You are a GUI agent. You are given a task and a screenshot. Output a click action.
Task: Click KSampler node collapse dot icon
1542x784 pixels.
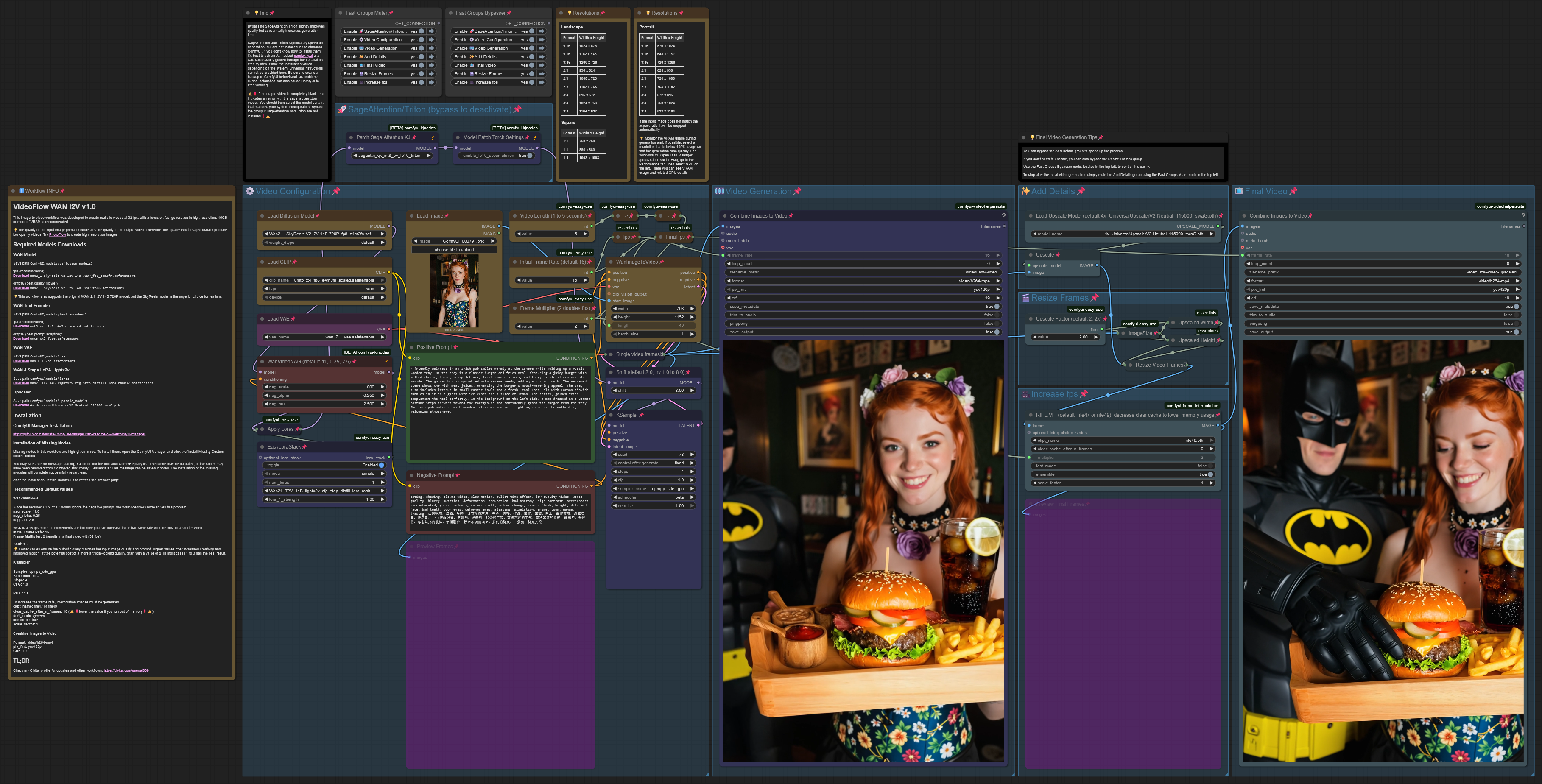pos(611,416)
